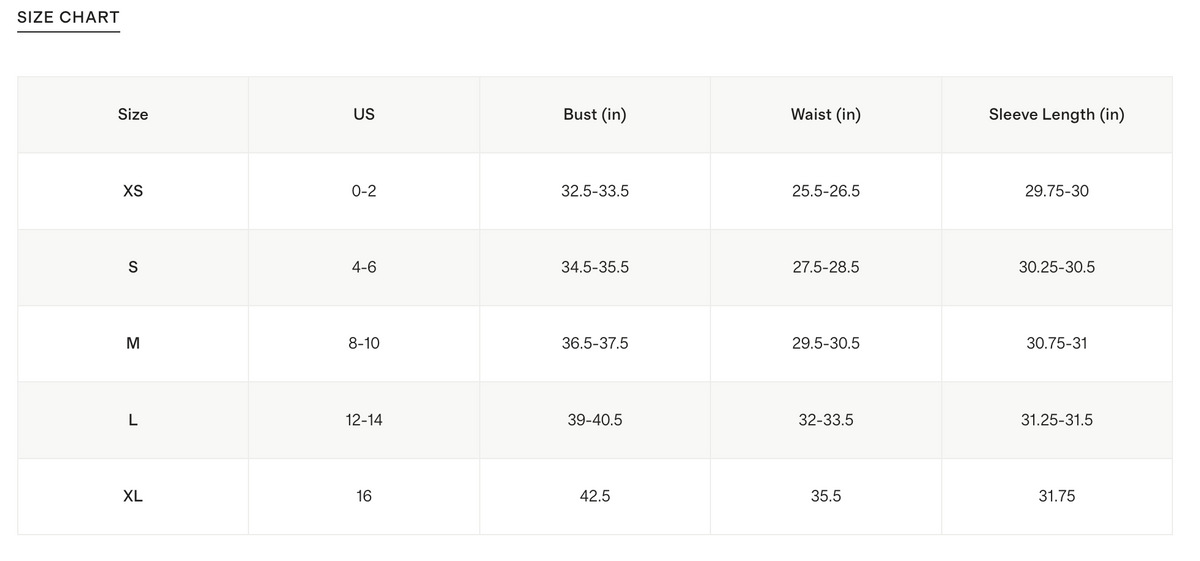
Task: Click the waist value 32-33.5 cell
Action: click(x=826, y=420)
